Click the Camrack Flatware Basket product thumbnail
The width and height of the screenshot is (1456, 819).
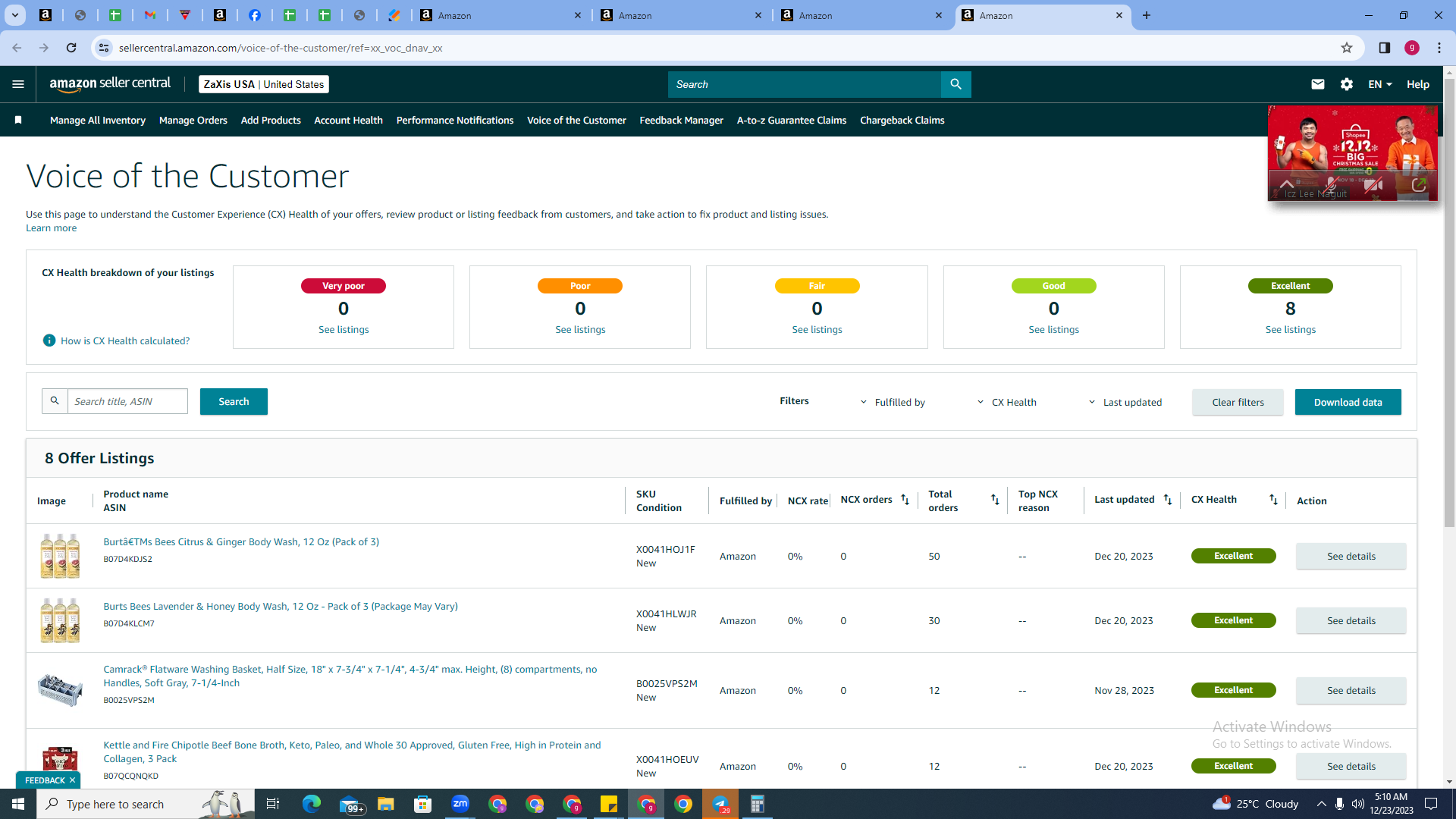(x=60, y=690)
